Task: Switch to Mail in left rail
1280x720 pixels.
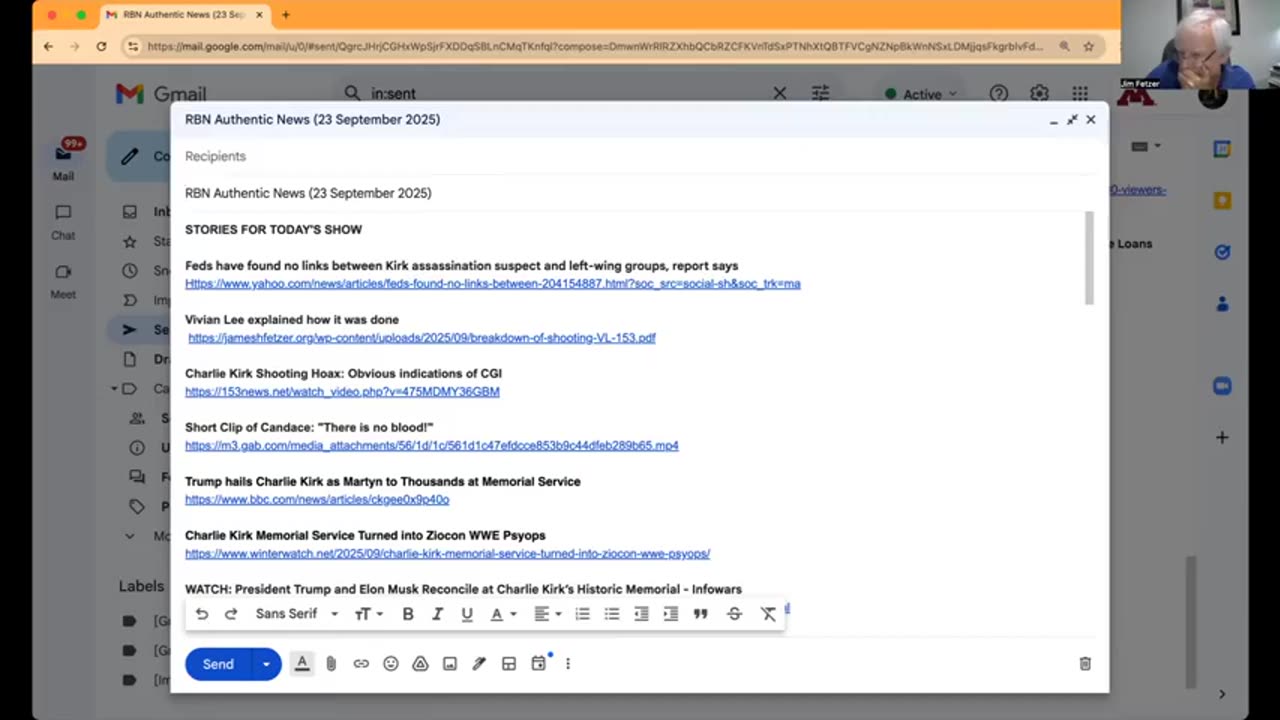Action: click(63, 160)
